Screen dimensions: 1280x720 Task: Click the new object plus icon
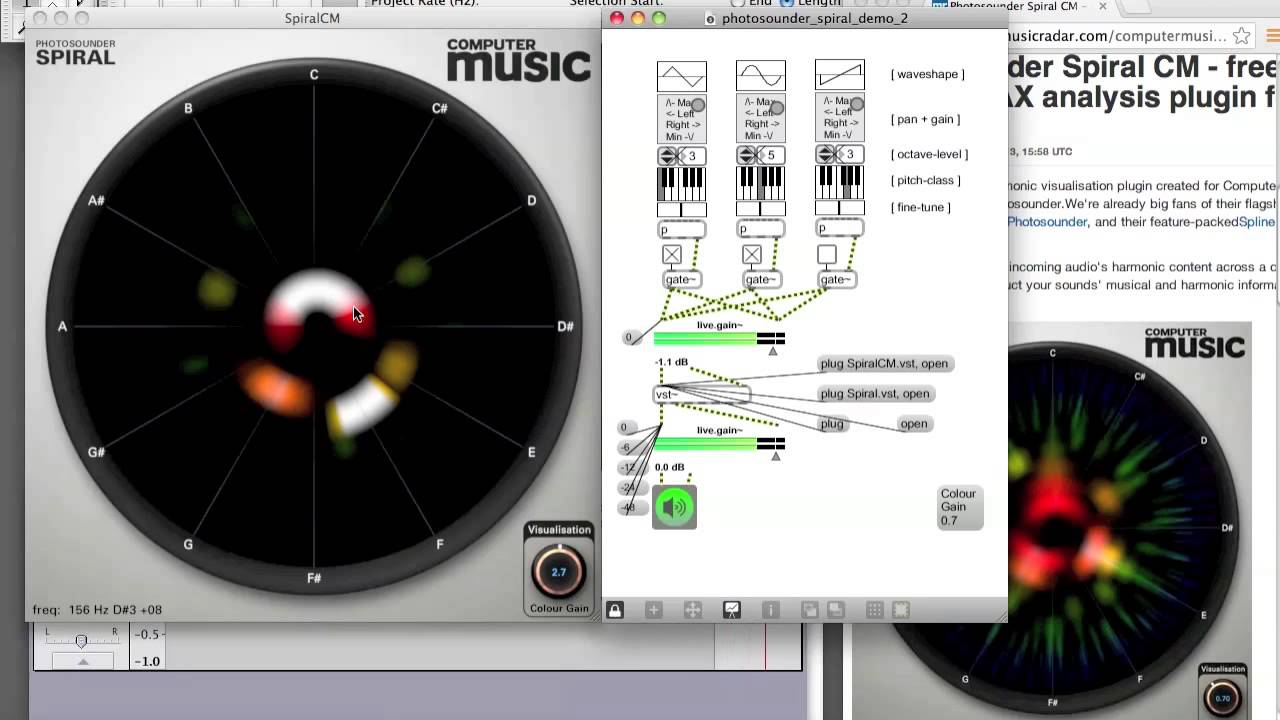click(654, 610)
